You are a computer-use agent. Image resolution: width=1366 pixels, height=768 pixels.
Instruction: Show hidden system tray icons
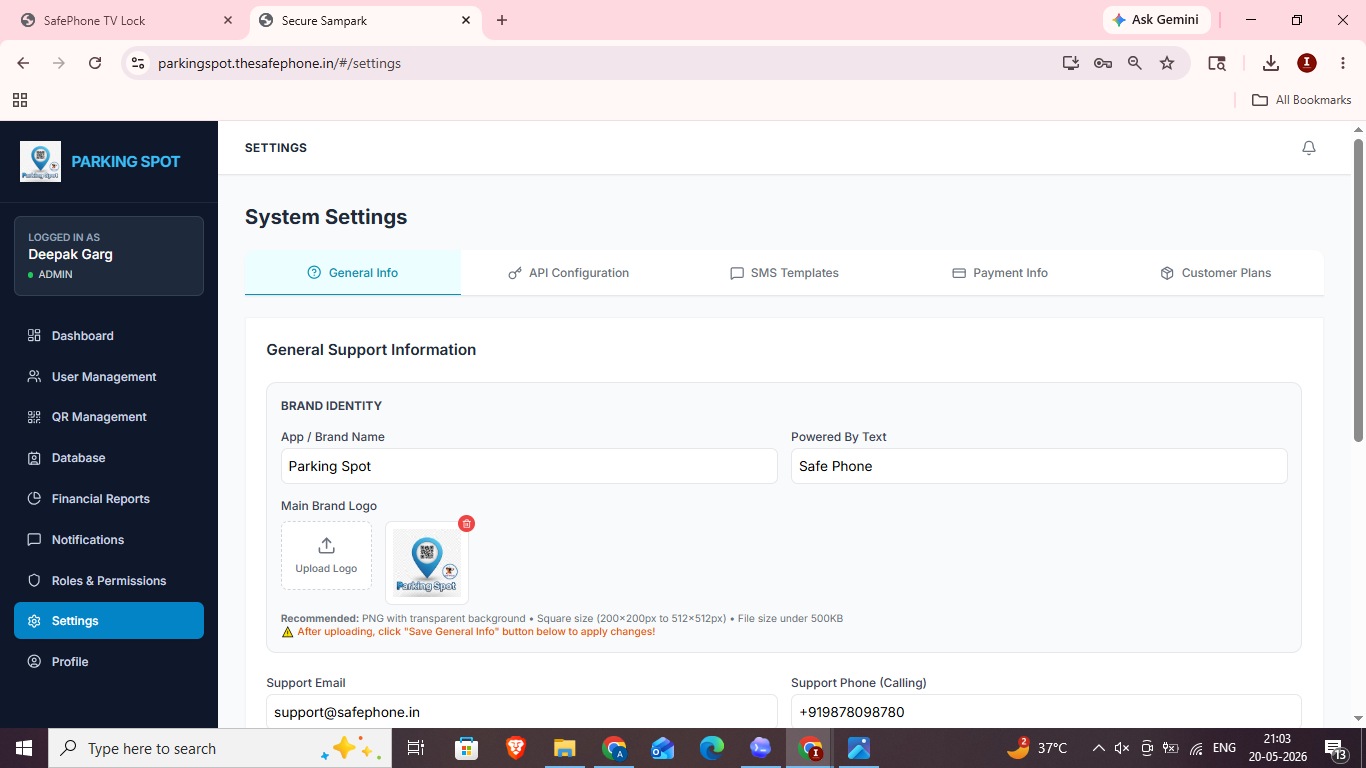click(x=1098, y=748)
